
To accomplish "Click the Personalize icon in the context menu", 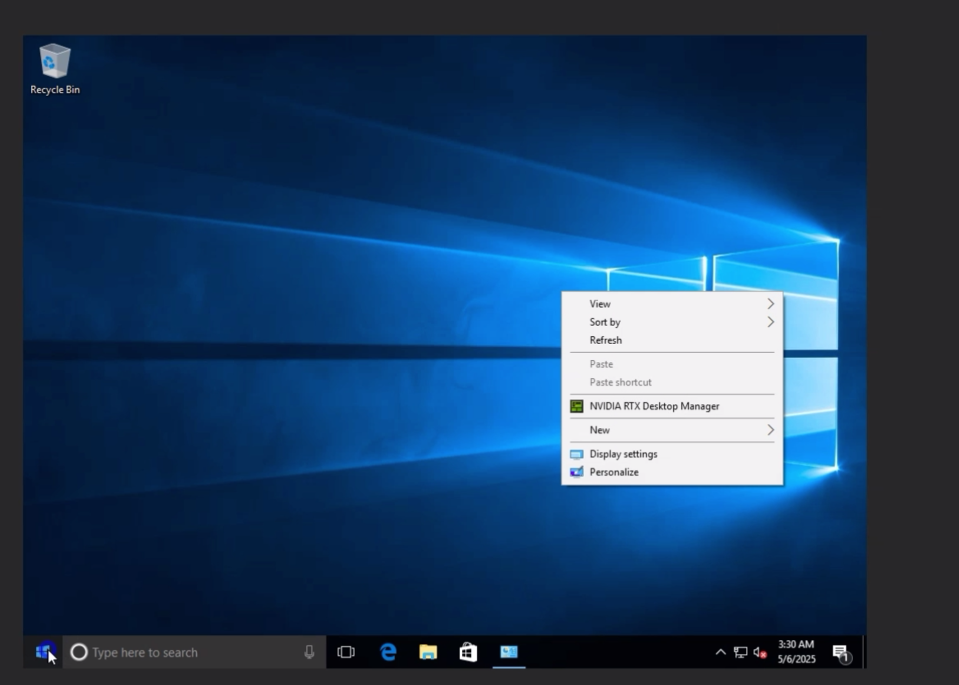I will (x=576, y=472).
